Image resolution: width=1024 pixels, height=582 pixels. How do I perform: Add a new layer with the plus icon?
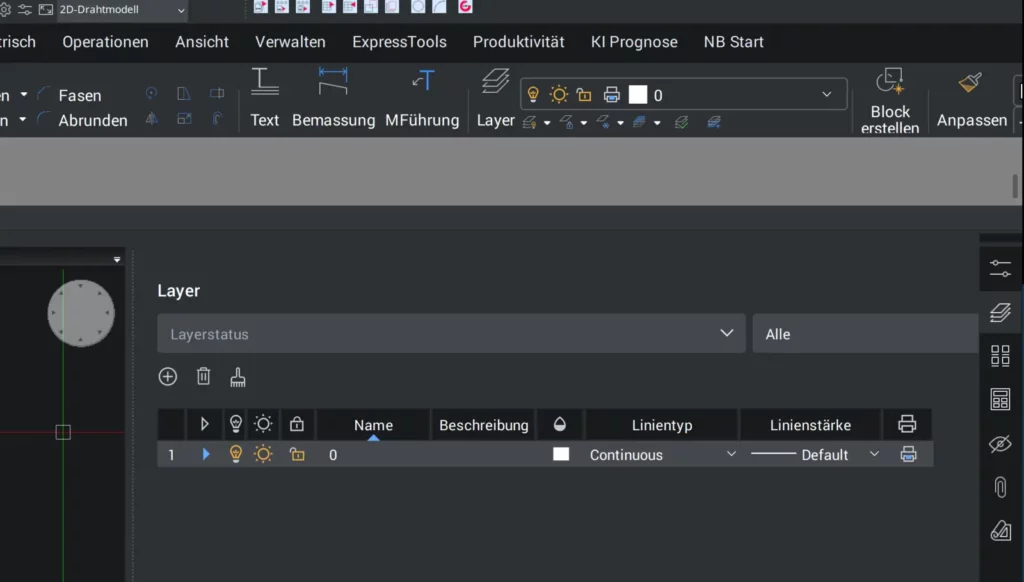[168, 376]
